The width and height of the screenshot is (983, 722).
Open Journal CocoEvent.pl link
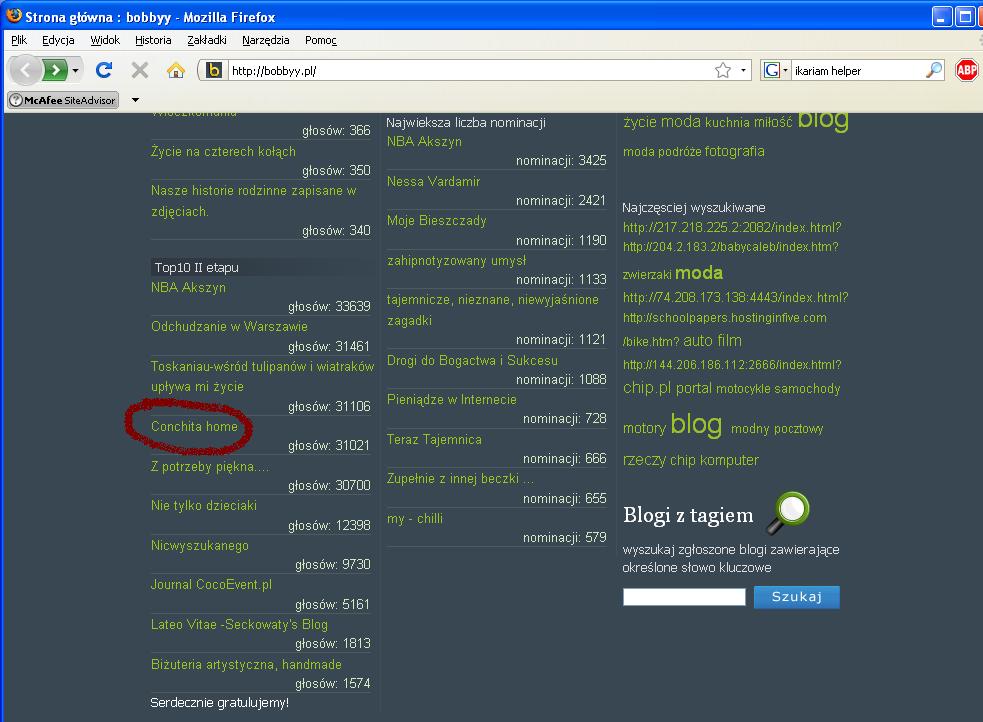tap(211, 584)
